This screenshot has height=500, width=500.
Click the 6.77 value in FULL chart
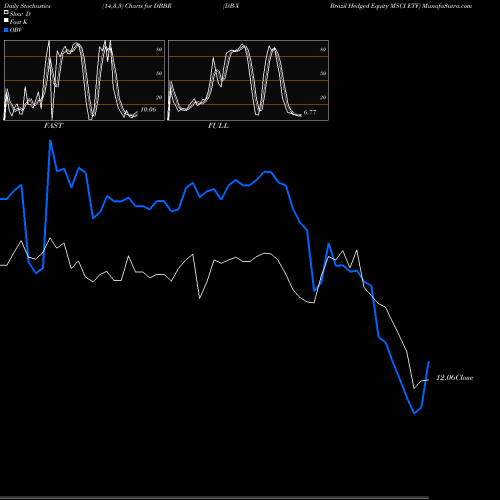310,112
